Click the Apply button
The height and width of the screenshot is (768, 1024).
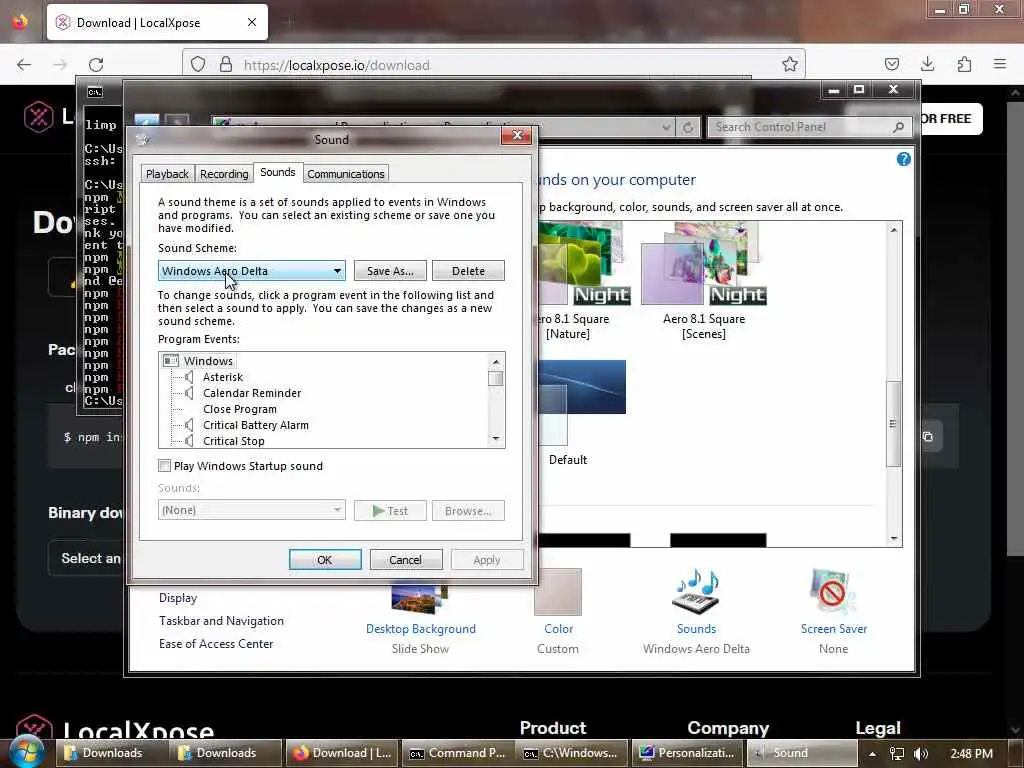(487, 560)
